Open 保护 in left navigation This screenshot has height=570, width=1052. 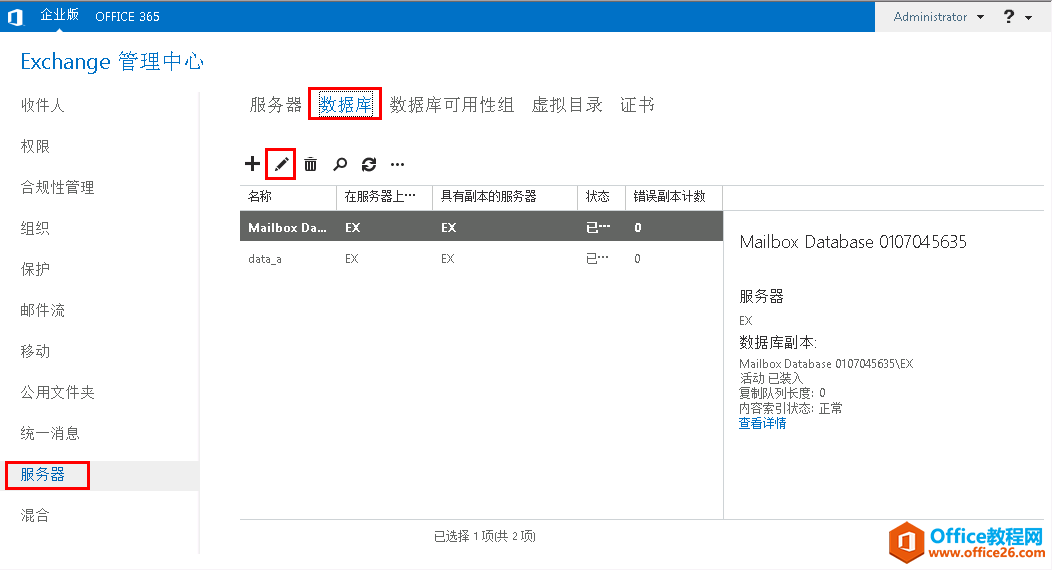pyautogui.click(x=35, y=269)
